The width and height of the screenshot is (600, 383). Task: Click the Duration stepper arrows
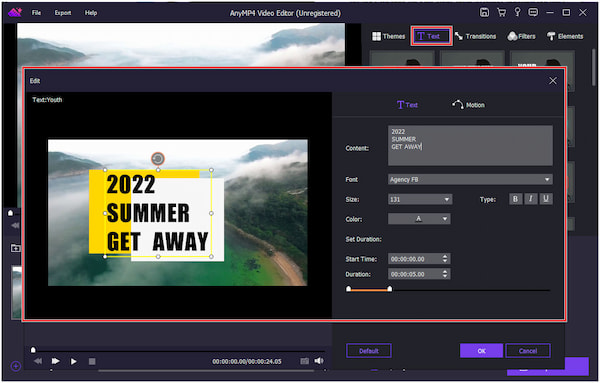[445, 274]
